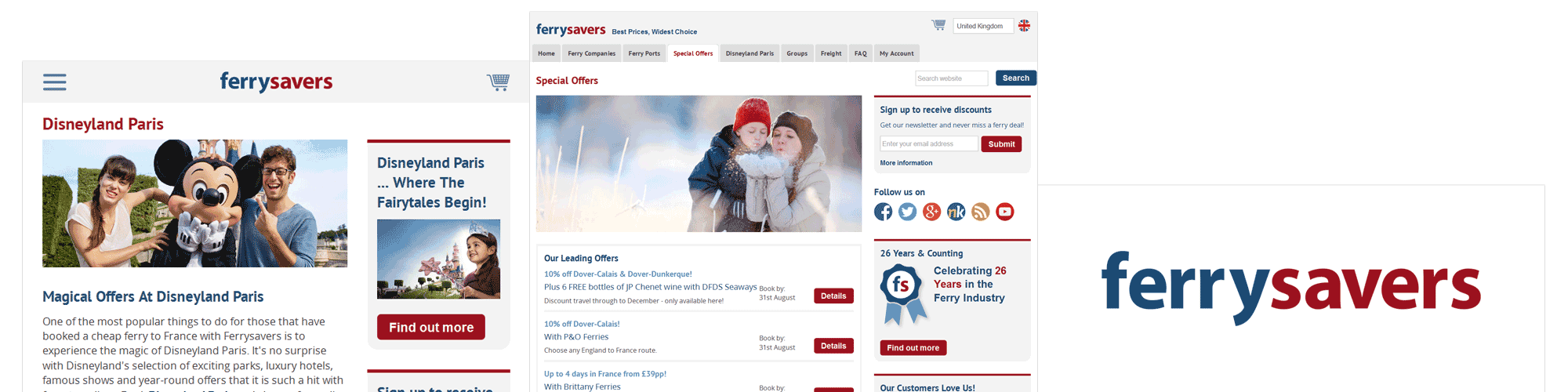Click the Disneyland castle thumbnail image
This screenshot has width=1568, height=392.
(438, 259)
